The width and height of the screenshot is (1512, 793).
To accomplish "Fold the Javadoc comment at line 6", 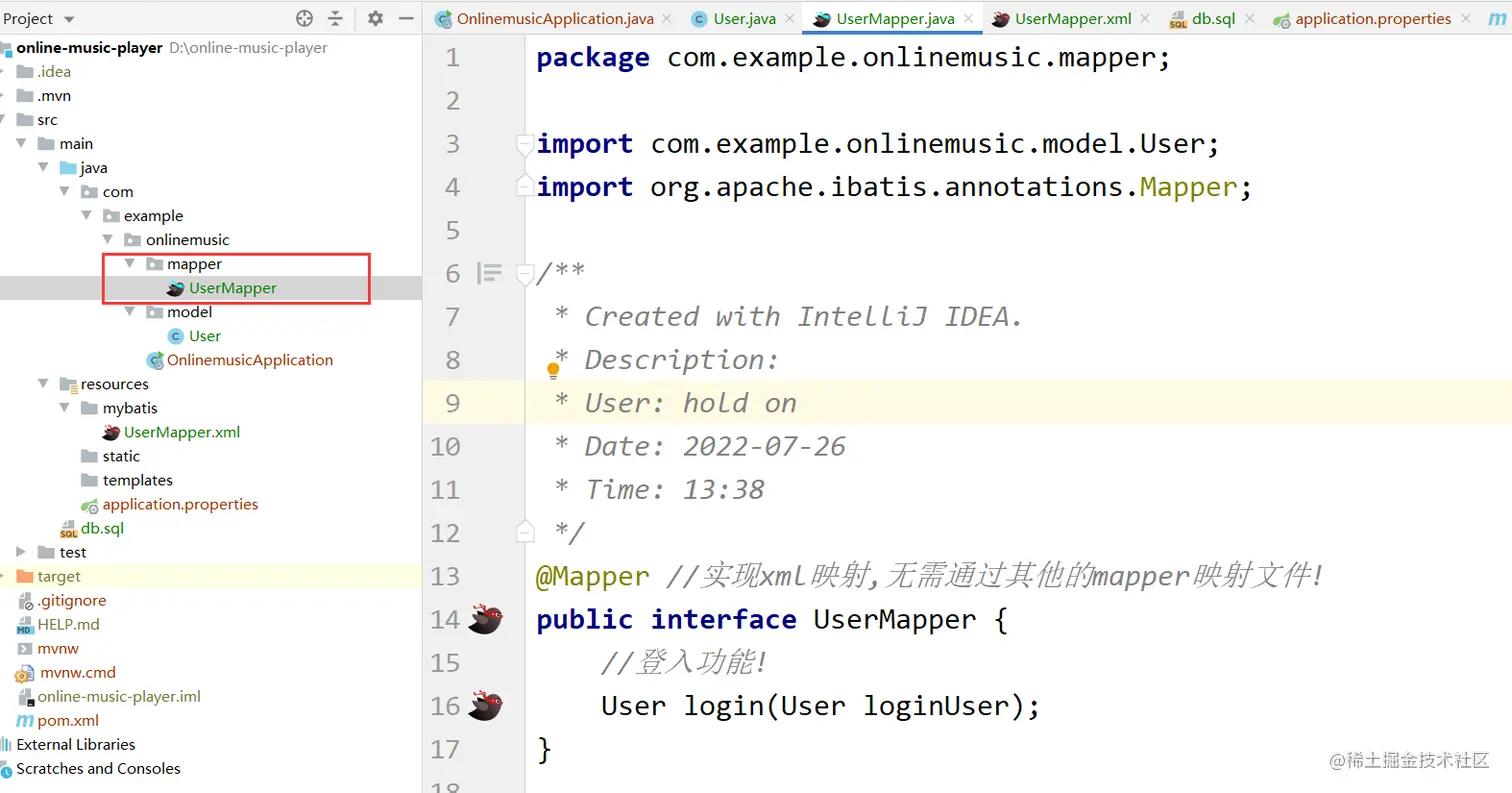I will click(x=524, y=273).
